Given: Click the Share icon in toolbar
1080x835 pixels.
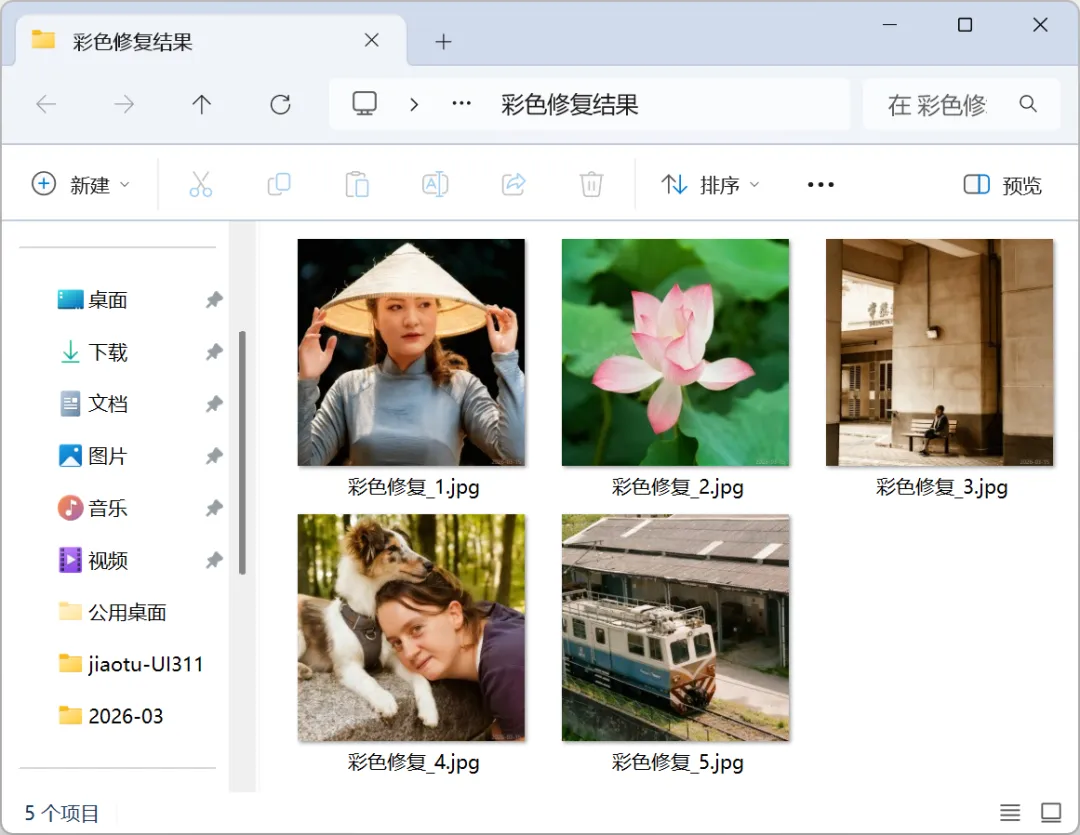Looking at the screenshot, I should [x=514, y=185].
